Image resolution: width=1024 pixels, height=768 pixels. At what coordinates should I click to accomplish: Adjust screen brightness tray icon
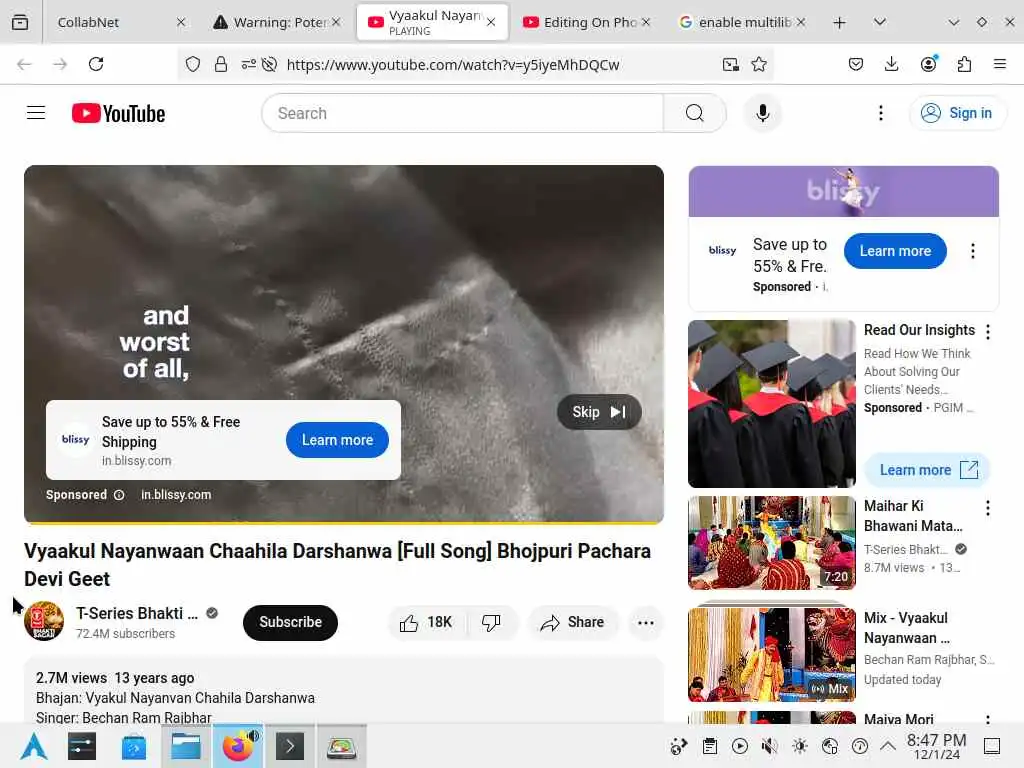coord(799,746)
